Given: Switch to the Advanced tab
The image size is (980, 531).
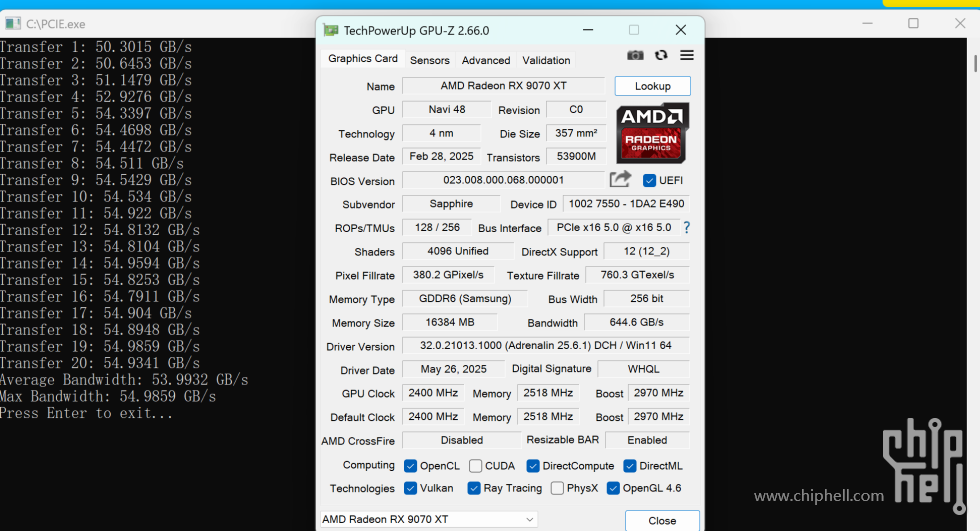Looking at the screenshot, I should tap(486, 60).
